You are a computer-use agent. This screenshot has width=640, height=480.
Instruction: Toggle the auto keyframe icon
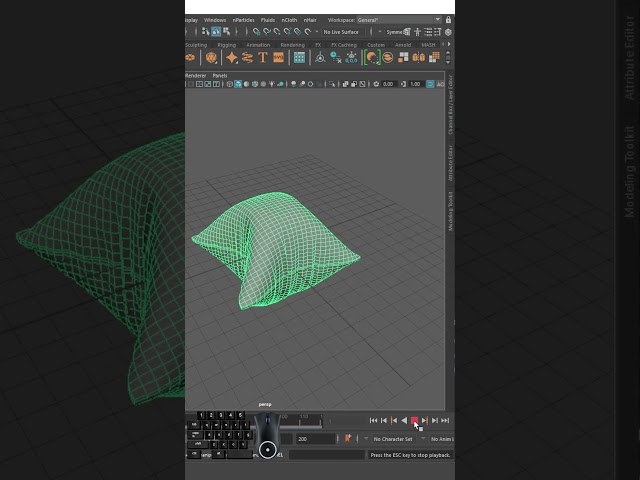click(x=348, y=439)
